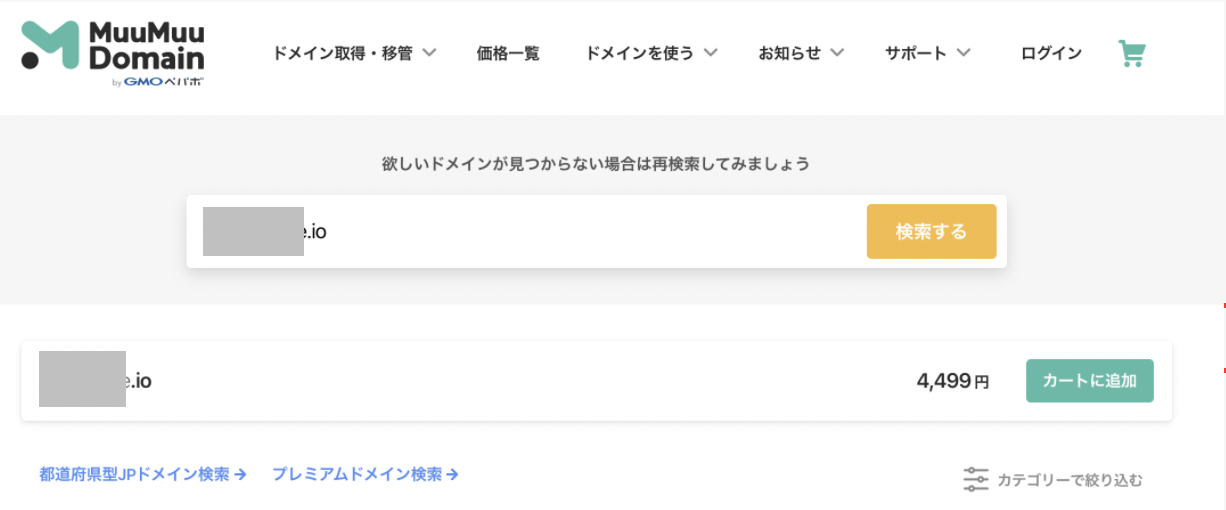Follow the プレミアムドメイン検索 link
The width and height of the screenshot is (1226, 510).
tap(357, 475)
